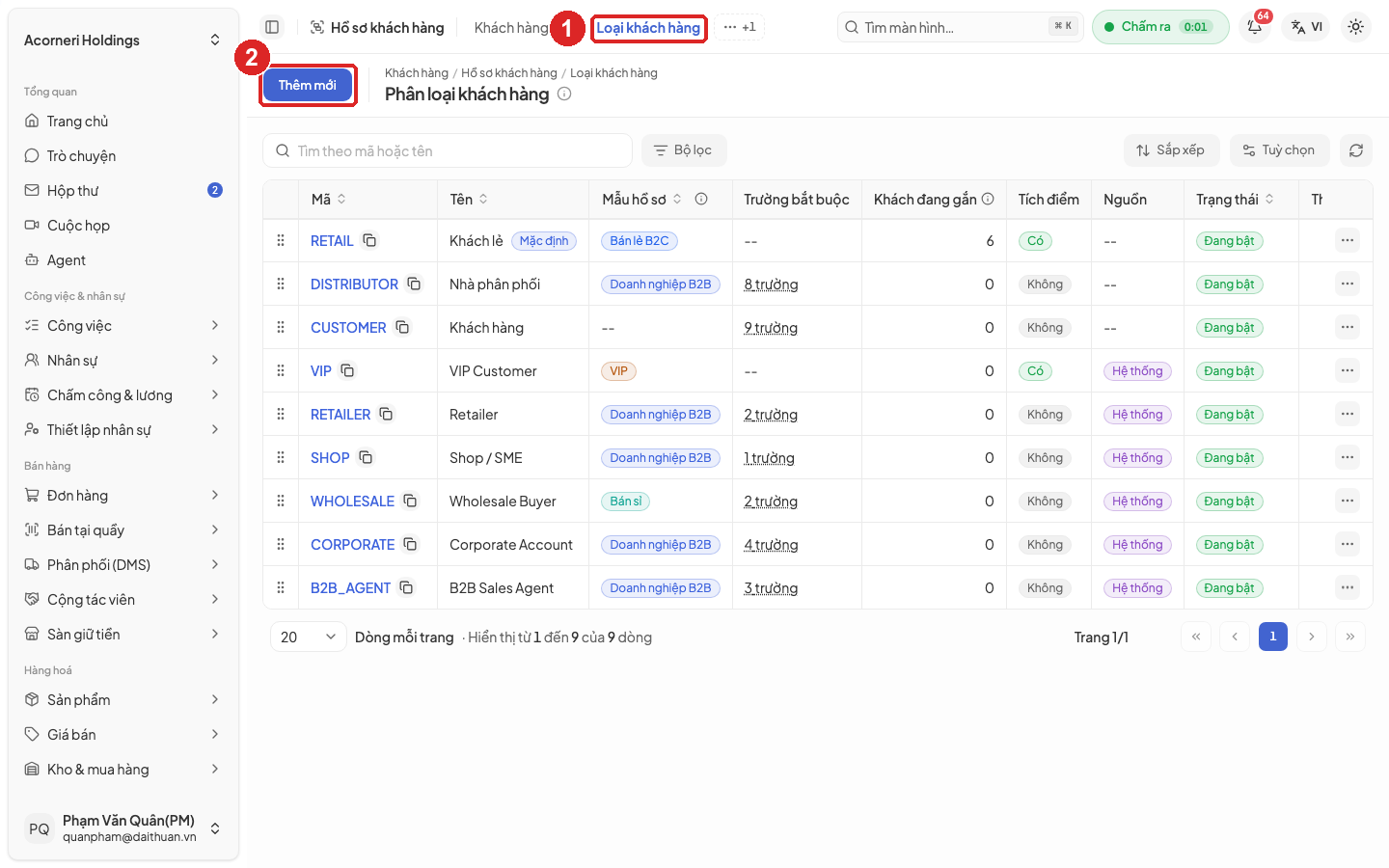Switch to the Hồ sơ khách hàng tab
The image size is (1389, 868).
(377, 28)
